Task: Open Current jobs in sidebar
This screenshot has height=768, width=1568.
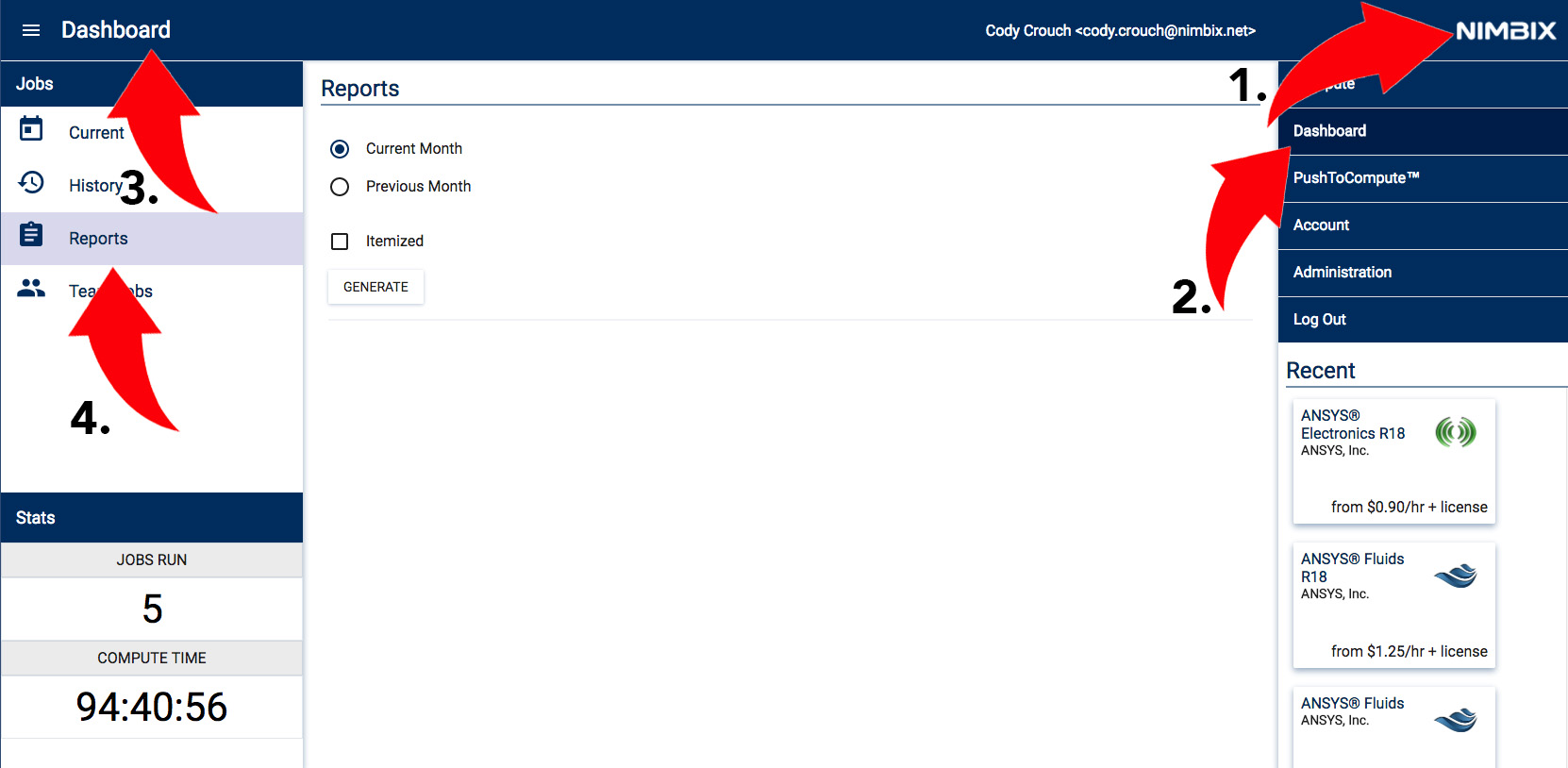Action: pyautogui.click(x=152, y=133)
